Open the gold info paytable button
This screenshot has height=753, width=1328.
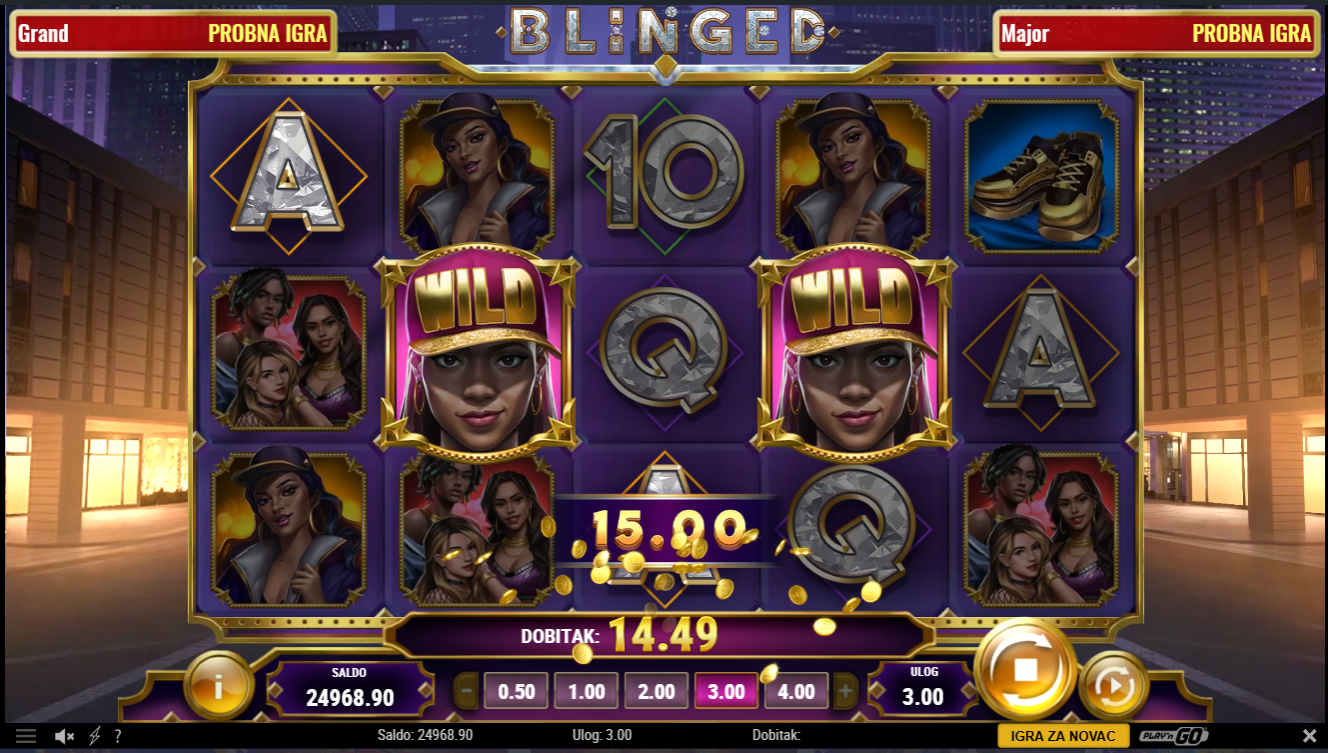point(219,685)
